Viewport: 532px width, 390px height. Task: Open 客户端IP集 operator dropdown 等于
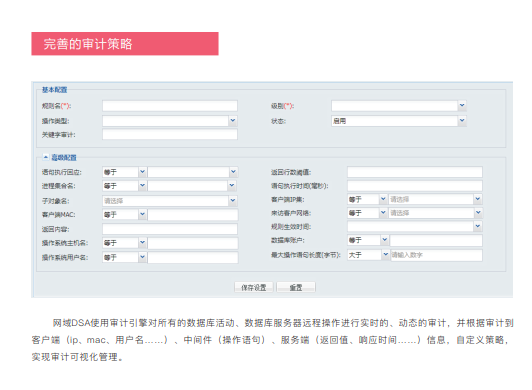367,199
